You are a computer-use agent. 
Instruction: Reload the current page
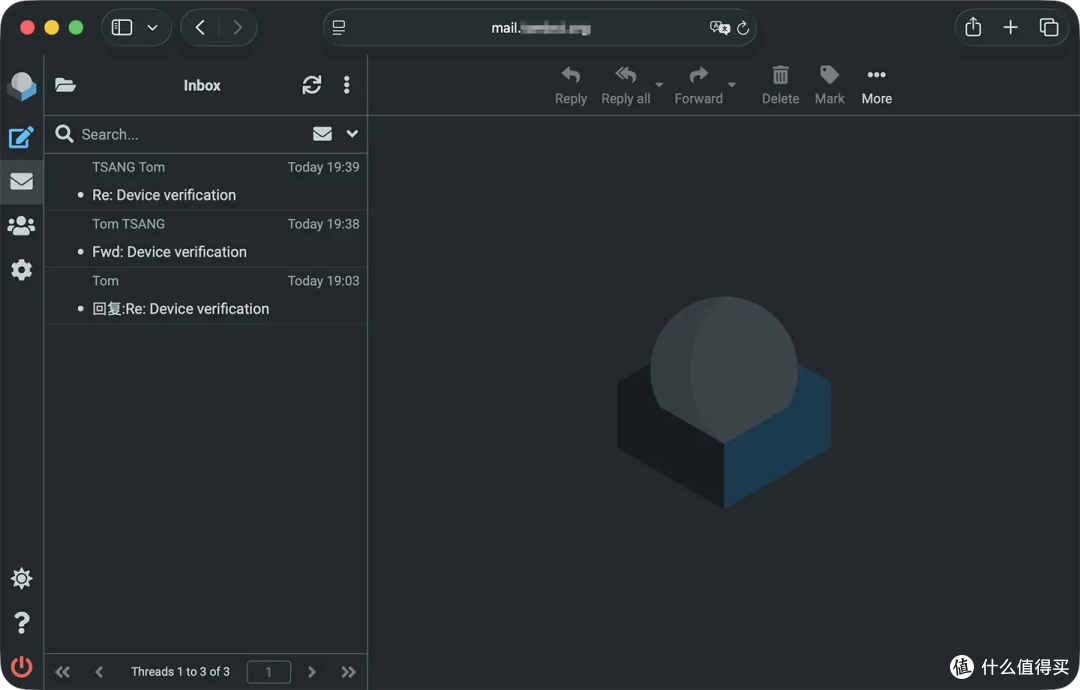coord(742,28)
